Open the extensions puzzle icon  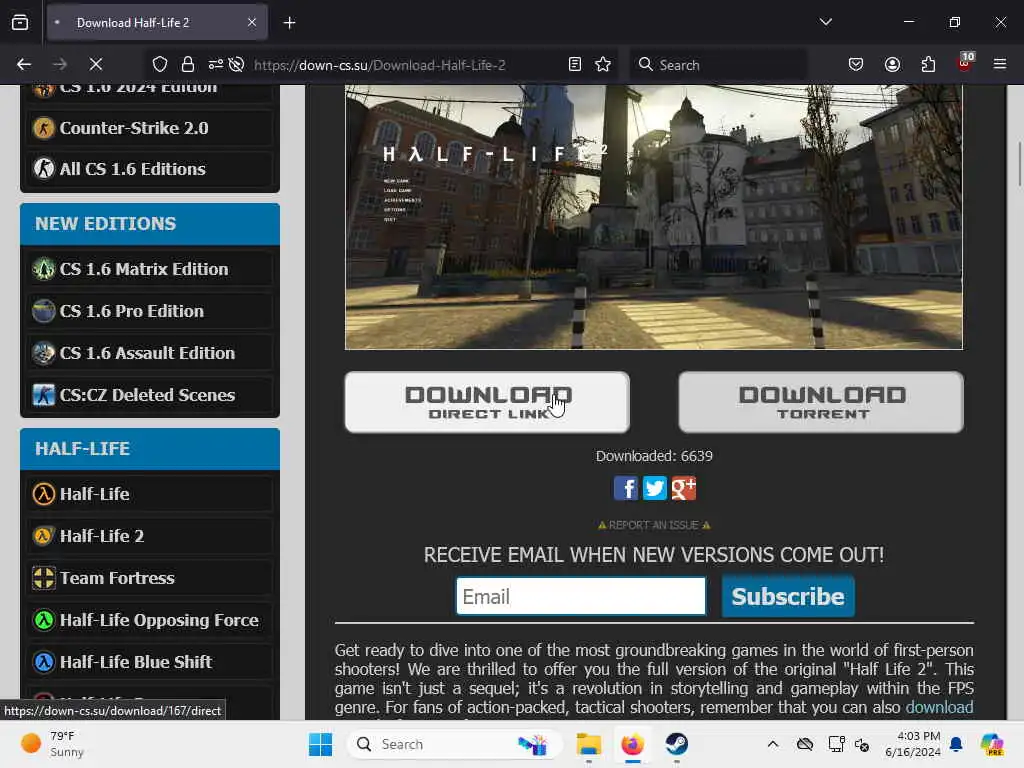928,64
